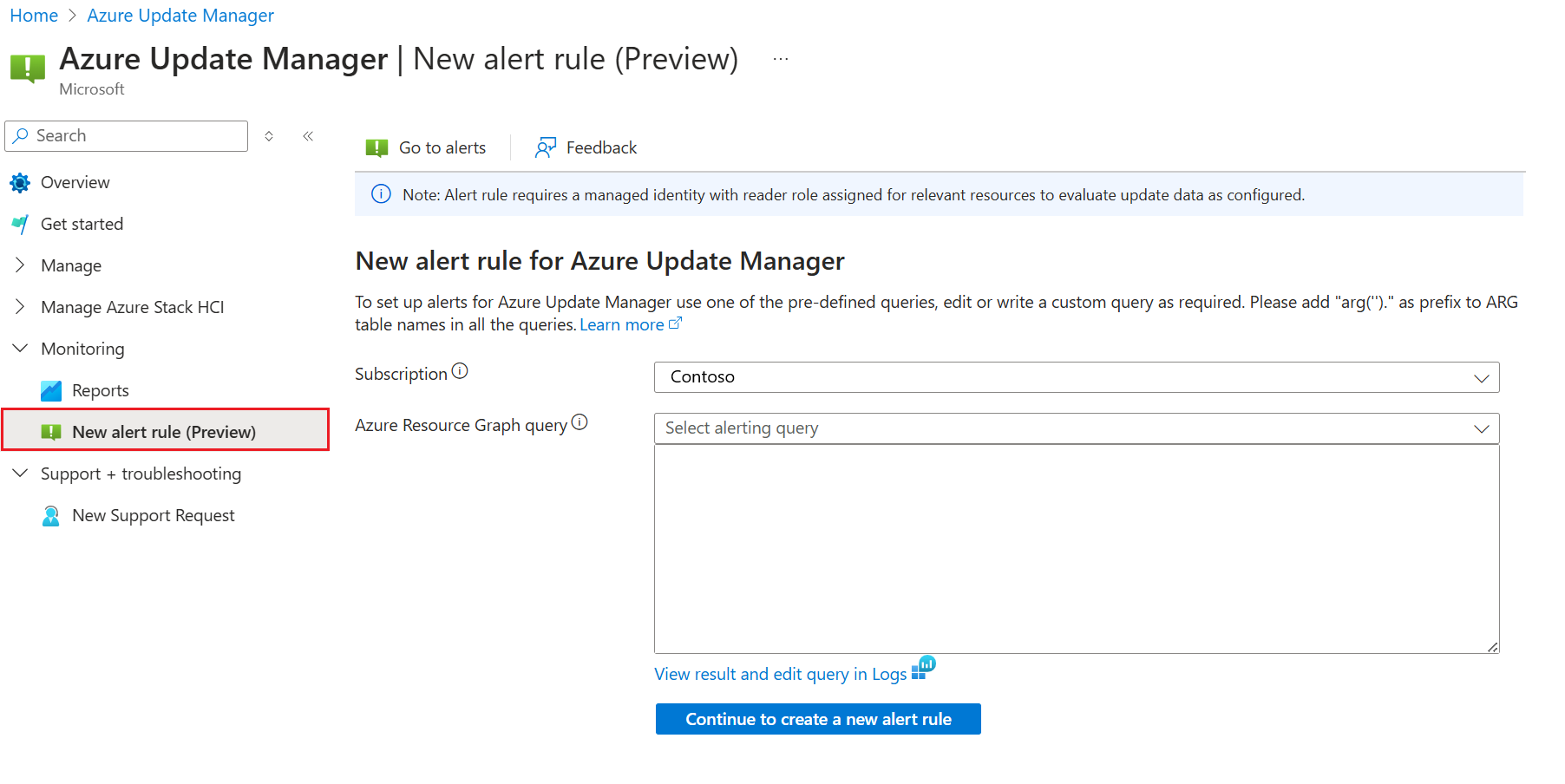Click Continue to create a new alert rule
This screenshot has height=784, width=1565.
click(817, 719)
